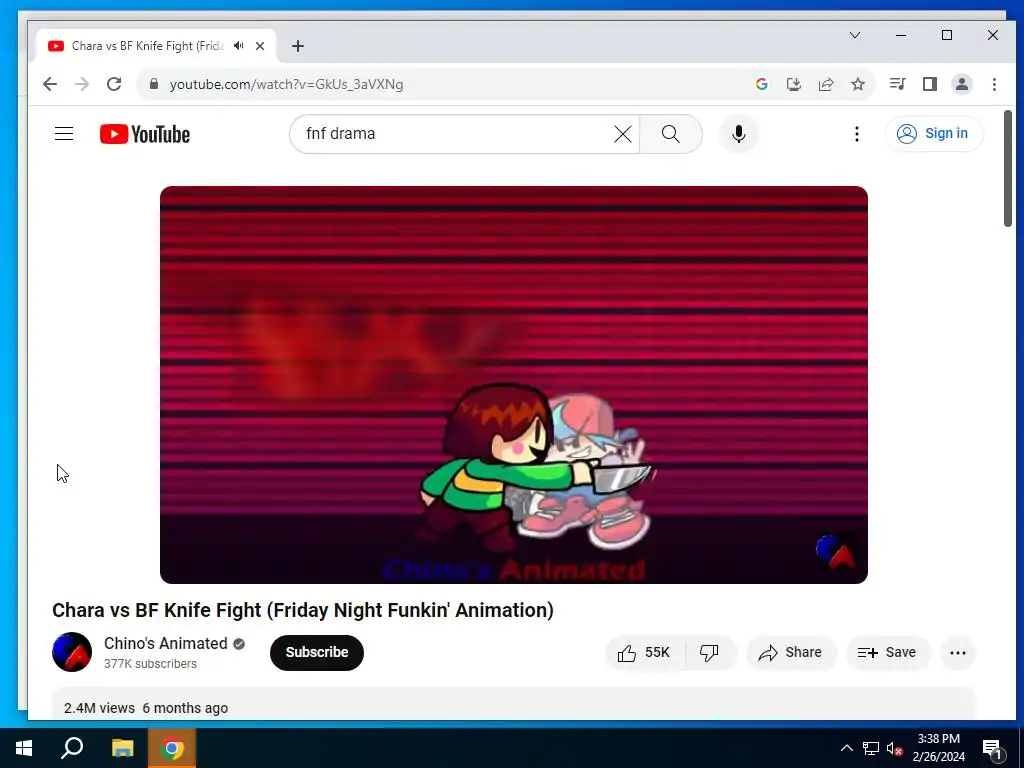
Task: Dislike this video
Action: [710, 652]
